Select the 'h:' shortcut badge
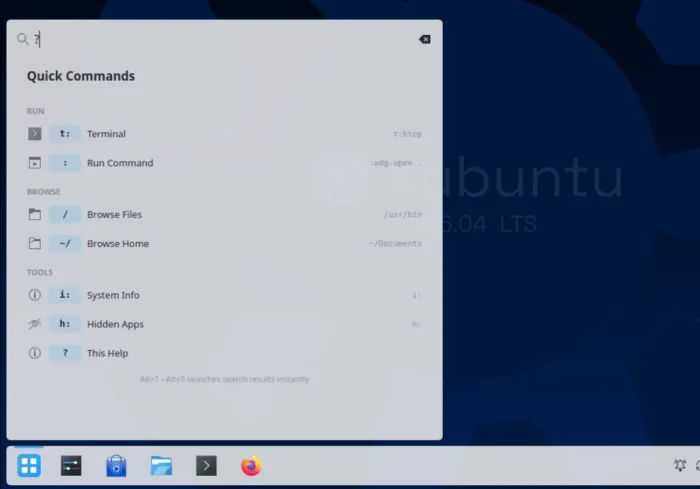The width and height of the screenshot is (700, 489). [x=65, y=324]
